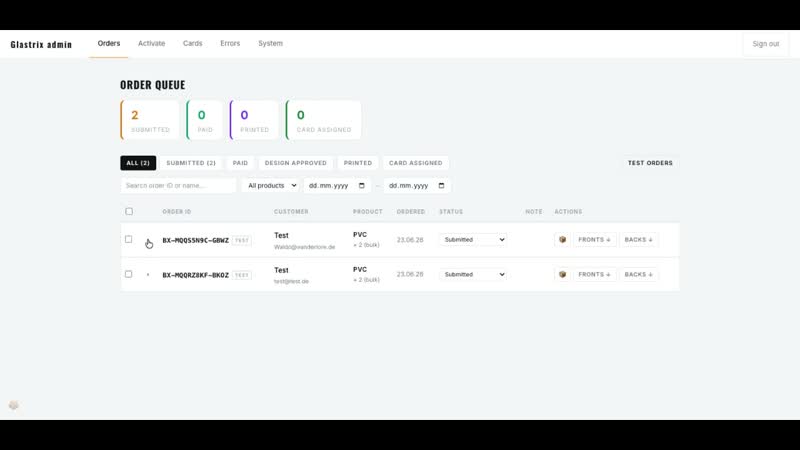The image size is (800, 450).
Task: Click the Glastrix admin logo
Action: (x=41, y=44)
